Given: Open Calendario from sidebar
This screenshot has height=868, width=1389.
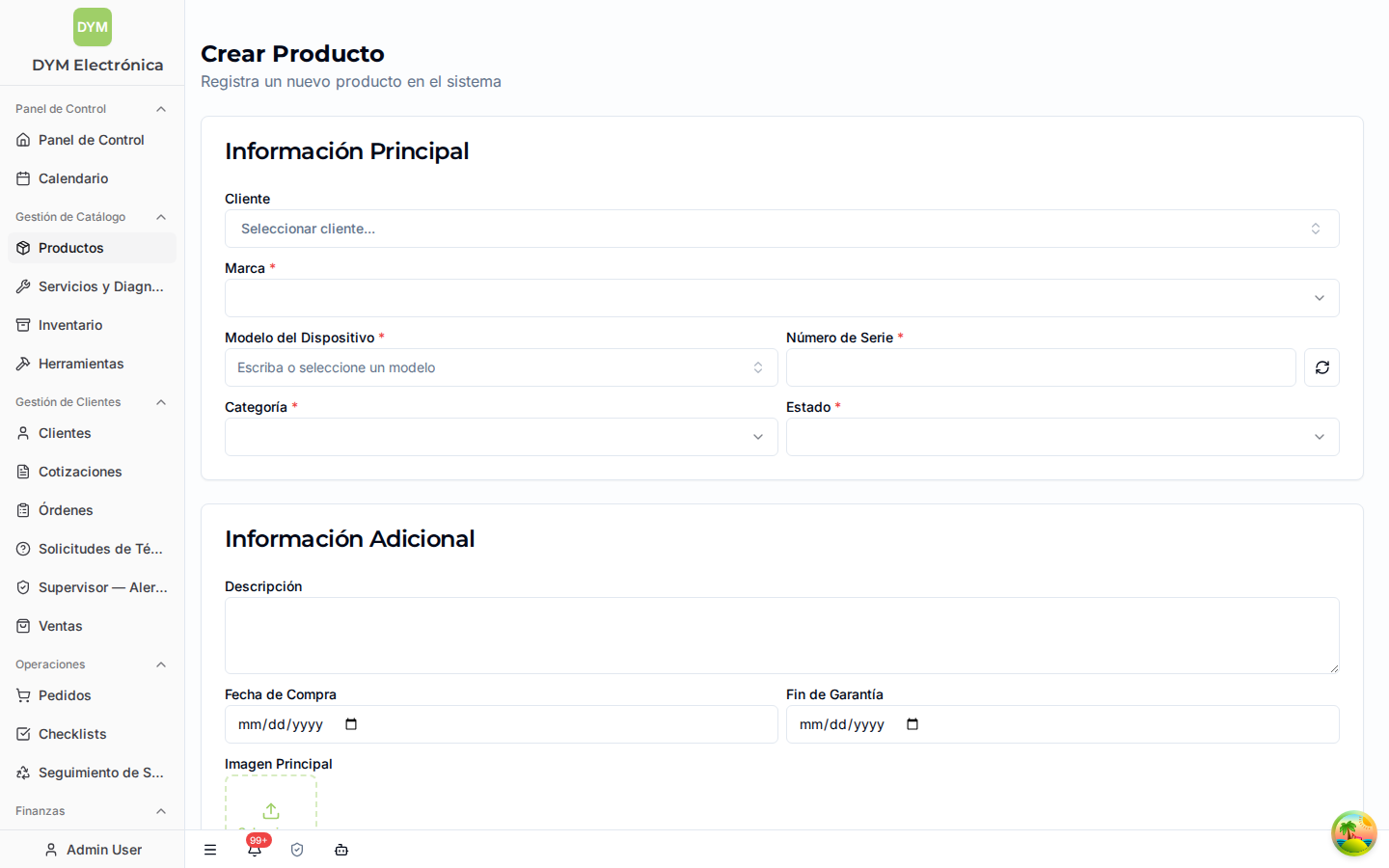Looking at the screenshot, I should (x=92, y=178).
